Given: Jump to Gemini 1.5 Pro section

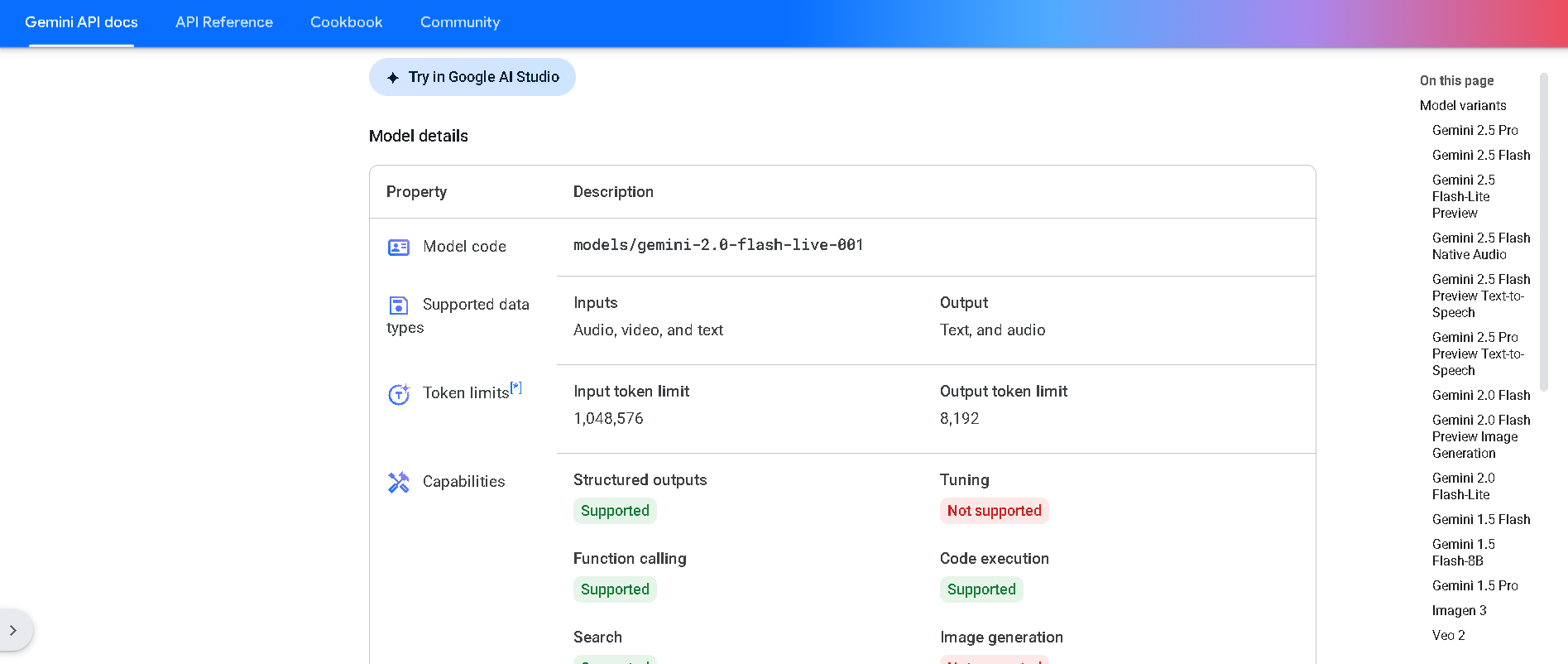Looking at the screenshot, I should pos(1475,585).
